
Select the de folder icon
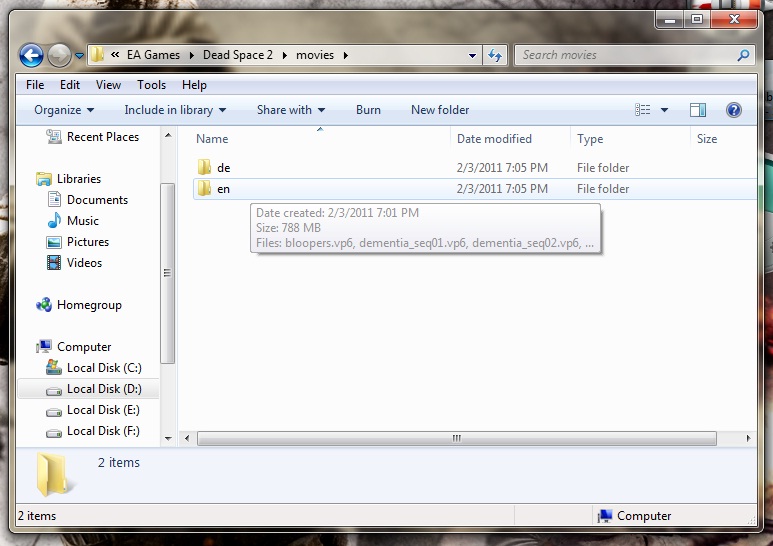pyautogui.click(x=204, y=168)
